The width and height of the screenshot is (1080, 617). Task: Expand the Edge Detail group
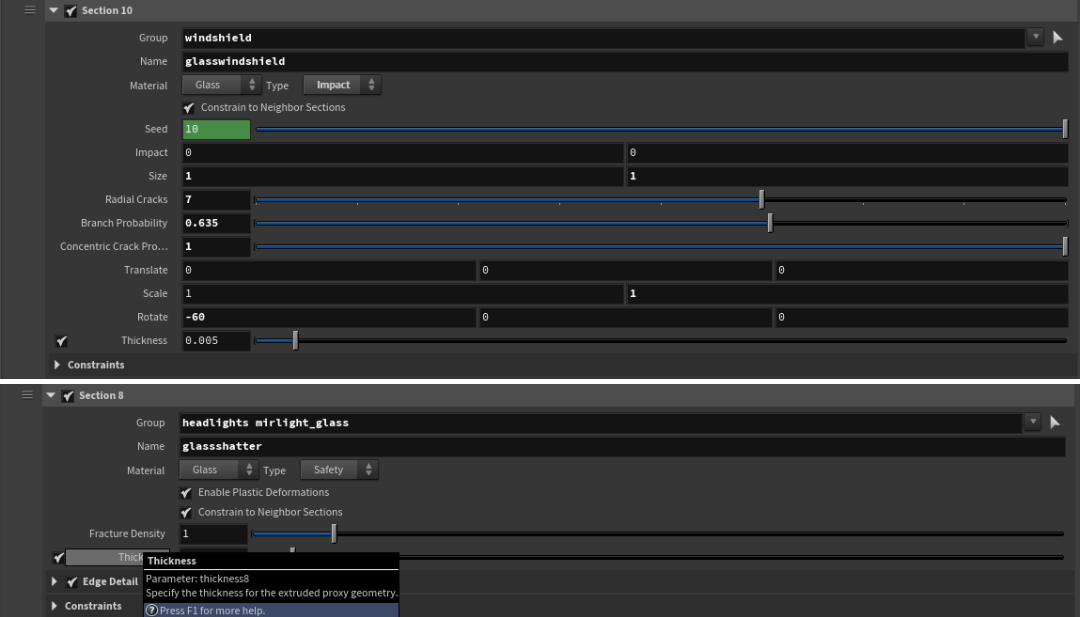pyautogui.click(x=54, y=582)
